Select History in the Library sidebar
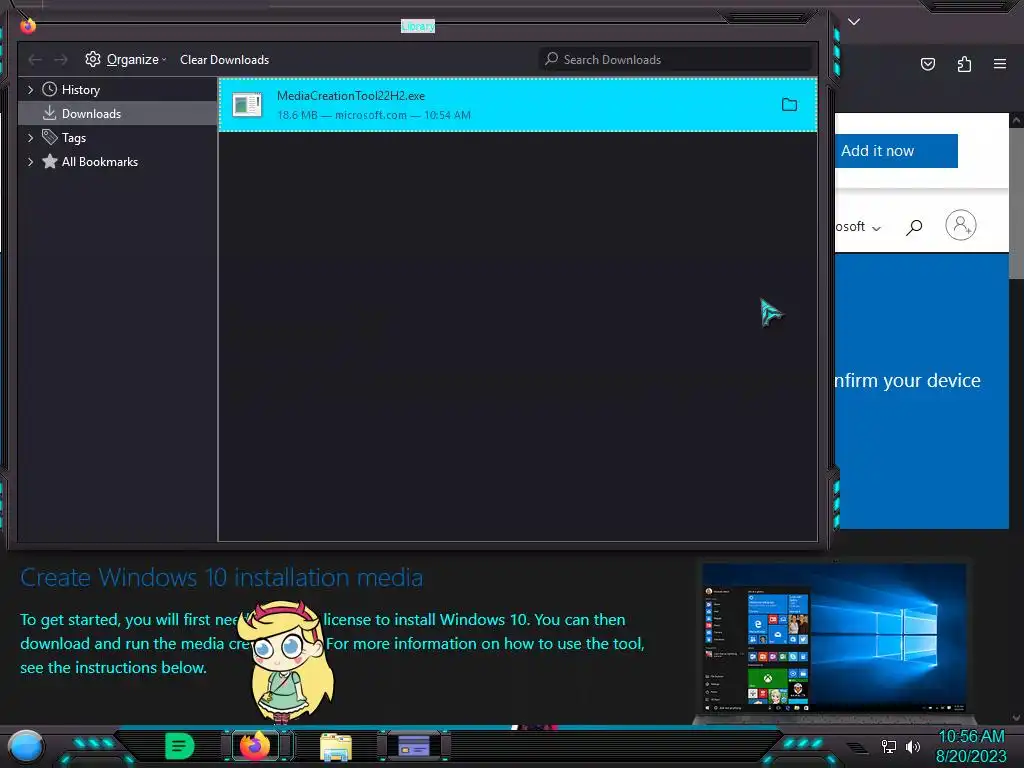Image resolution: width=1024 pixels, height=768 pixels. point(80,89)
